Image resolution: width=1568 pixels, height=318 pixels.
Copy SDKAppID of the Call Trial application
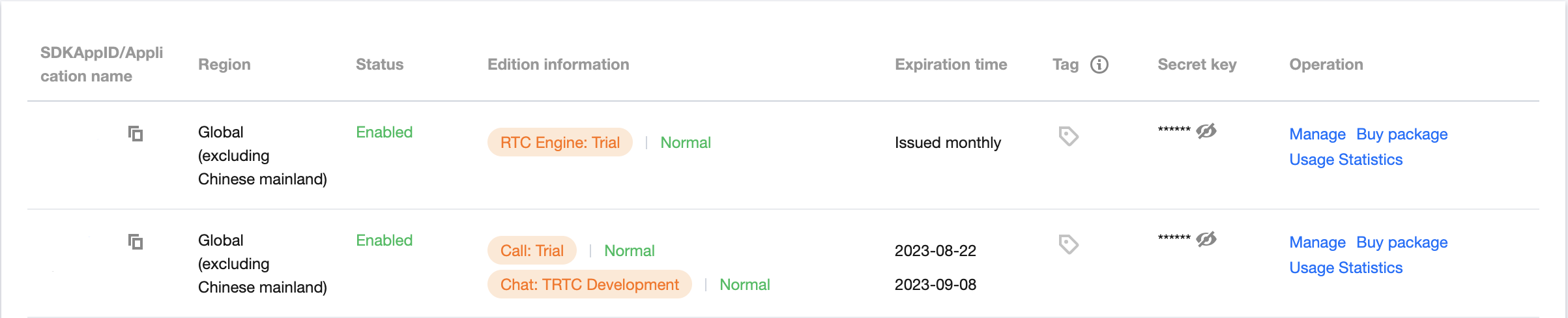click(136, 242)
